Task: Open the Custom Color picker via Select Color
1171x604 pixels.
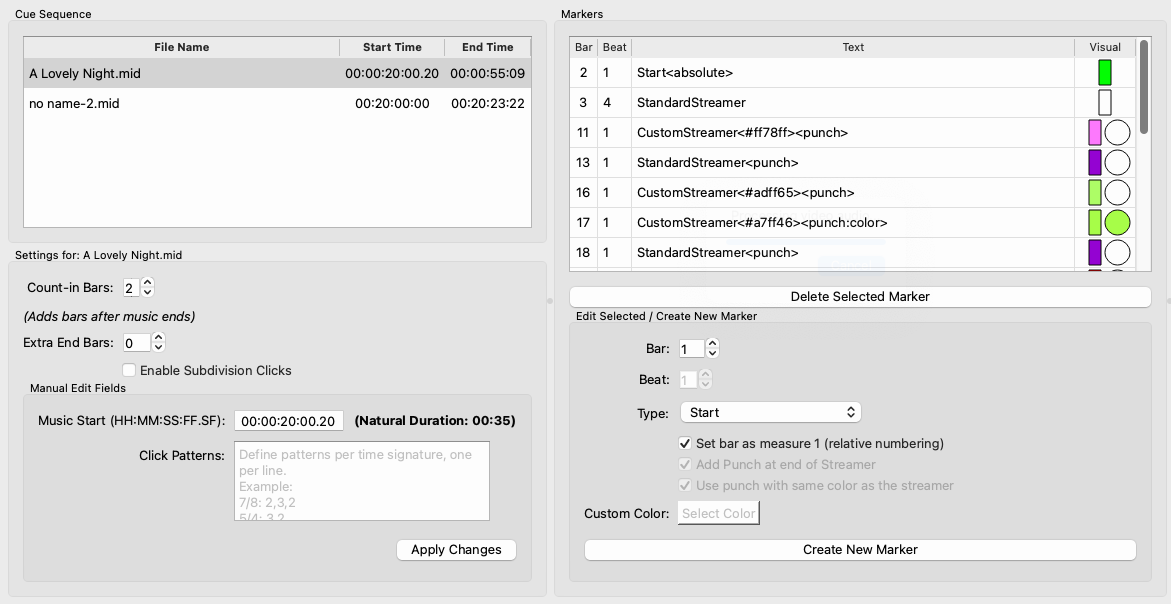Action: click(718, 513)
